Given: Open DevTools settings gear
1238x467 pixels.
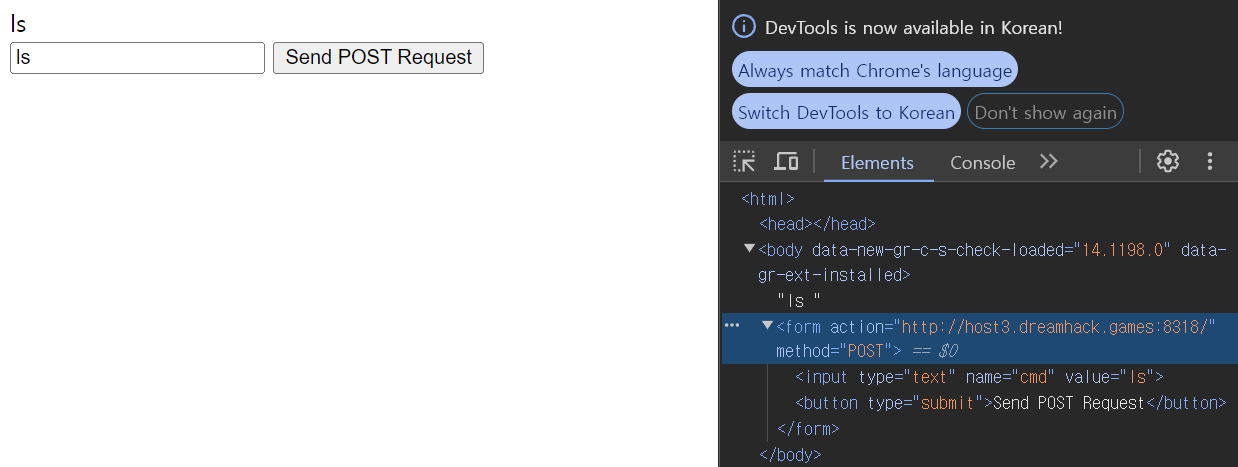Looking at the screenshot, I should [1168, 161].
